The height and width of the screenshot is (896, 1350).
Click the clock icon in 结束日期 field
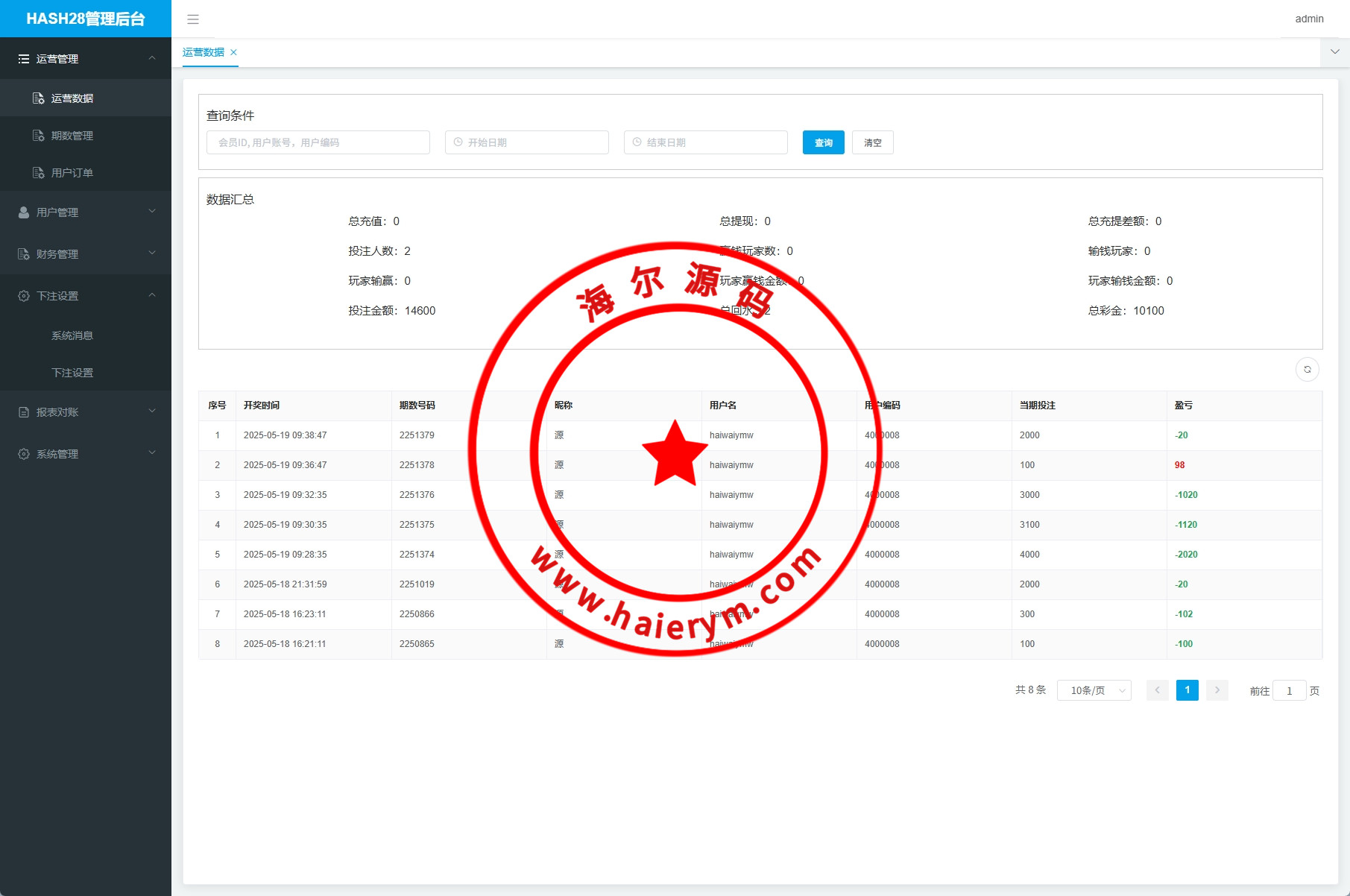[637, 142]
